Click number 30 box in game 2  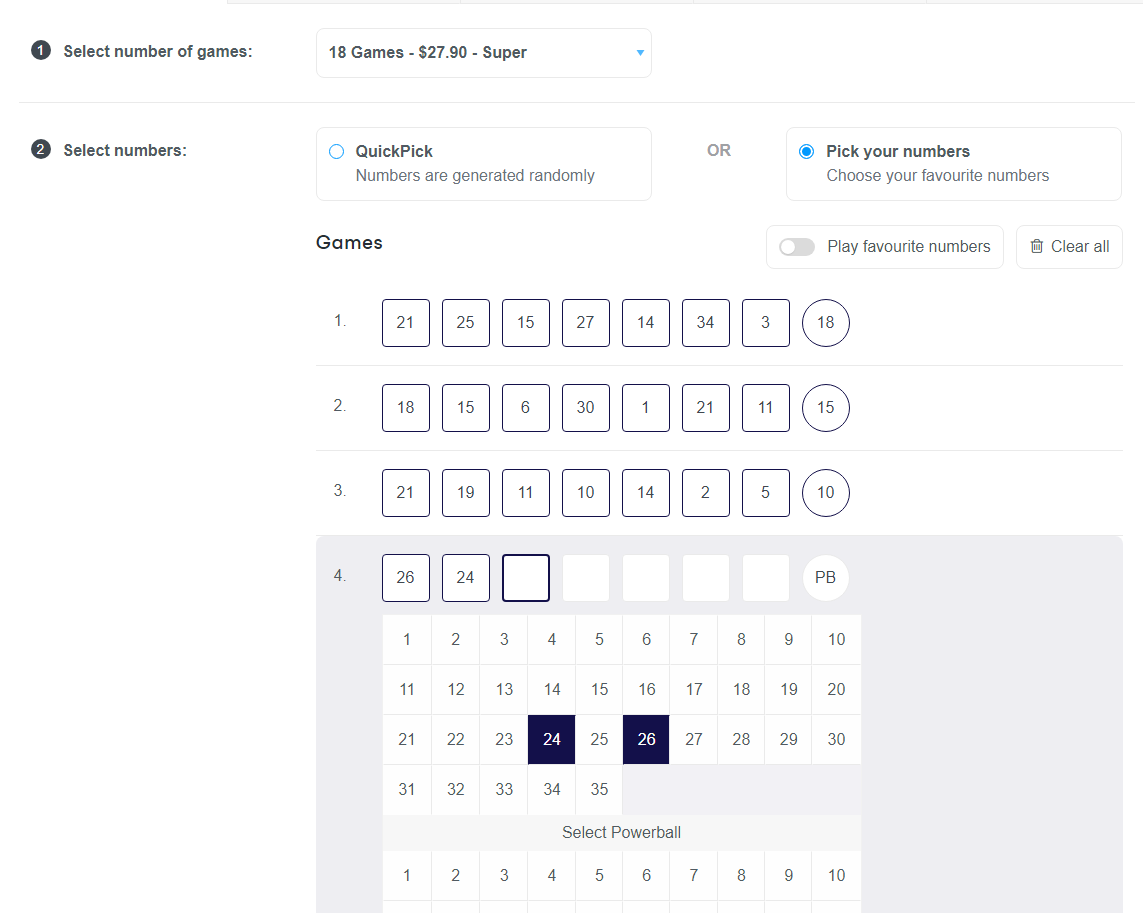(x=585, y=408)
